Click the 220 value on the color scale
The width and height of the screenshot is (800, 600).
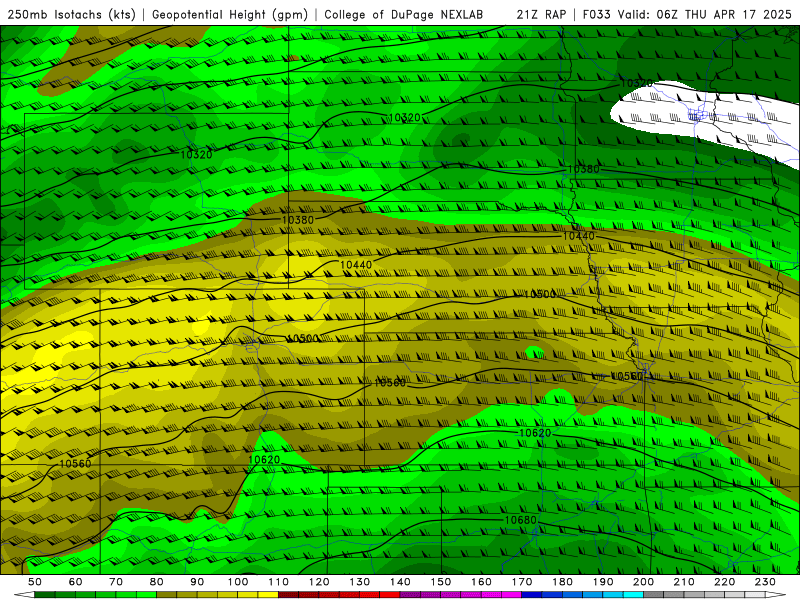[725, 582]
